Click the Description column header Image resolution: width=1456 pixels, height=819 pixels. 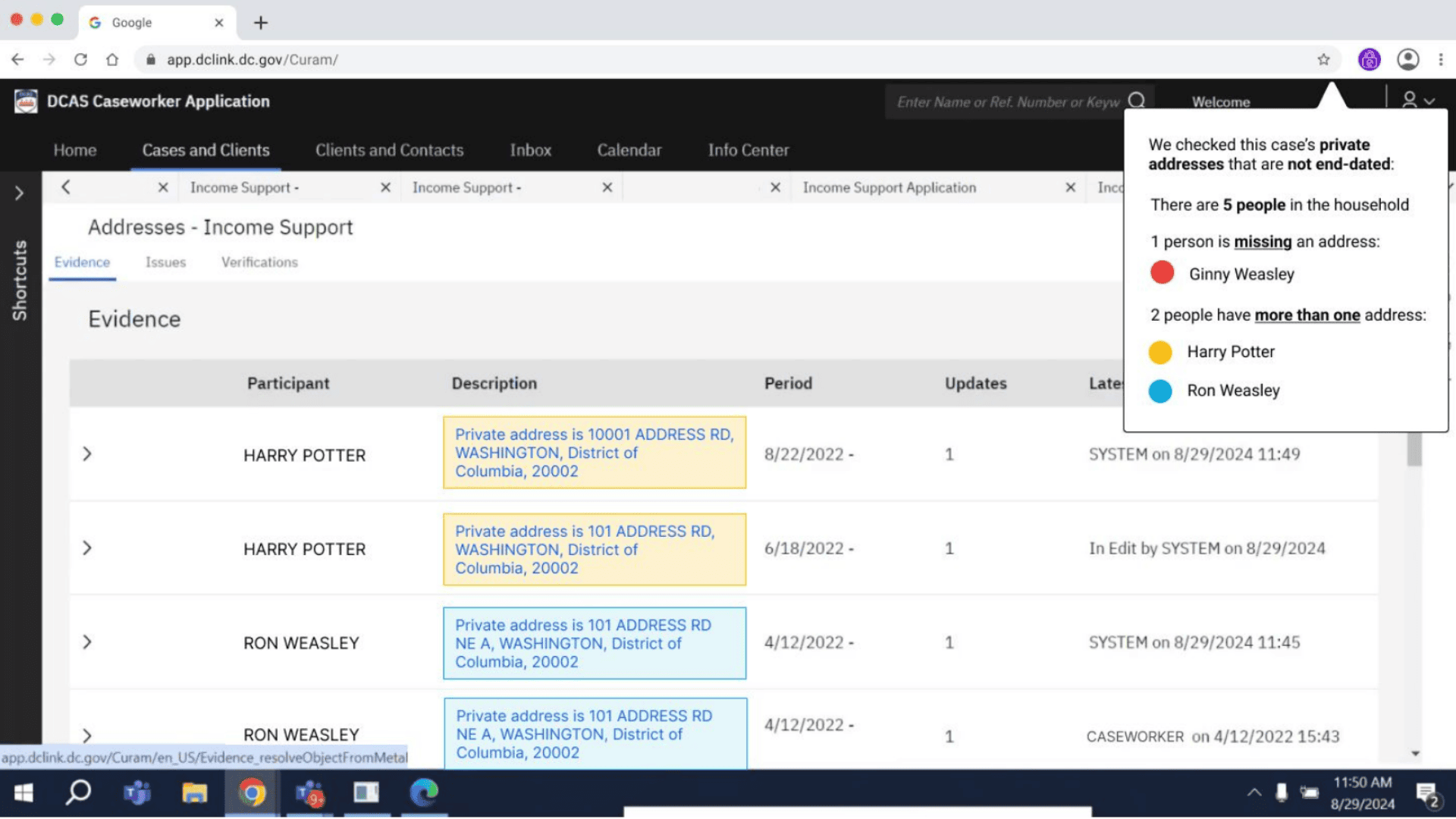click(x=494, y=384)
